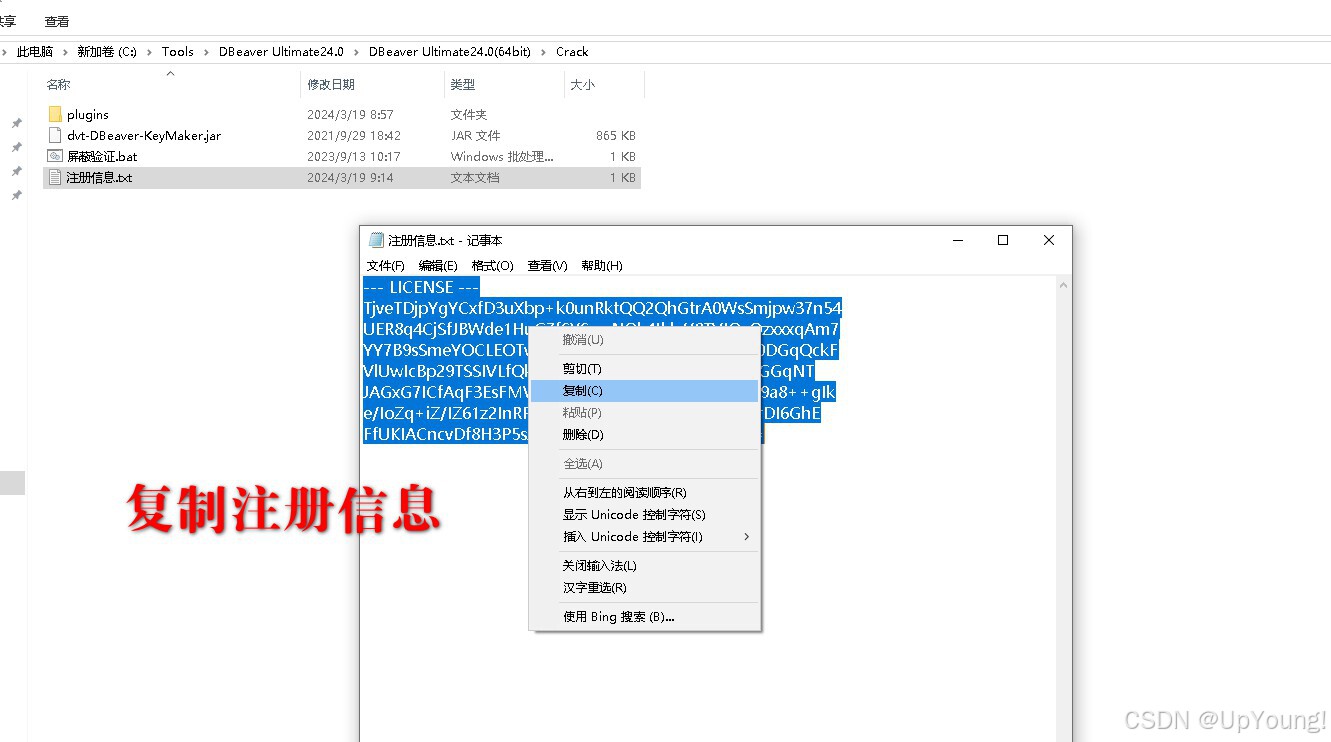The width and height of the screenshot is (1331, 742).
Task: Click the 865 KB size cell
Action: click(615, 136)
